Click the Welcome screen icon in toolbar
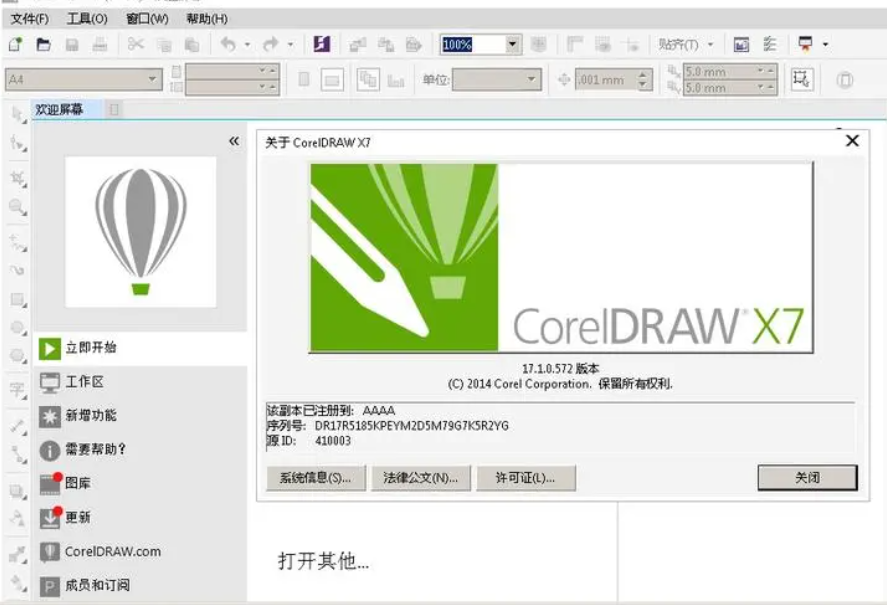 (x=741, y=44)
